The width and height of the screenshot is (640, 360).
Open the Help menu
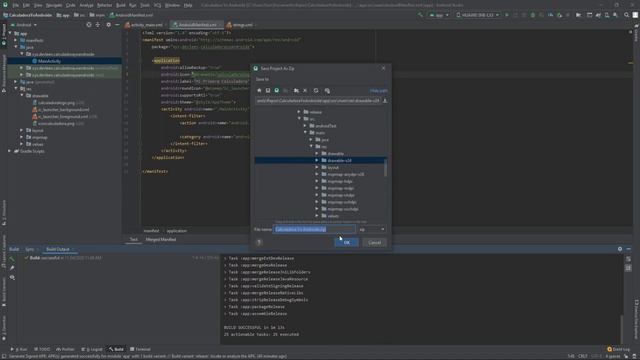pyautogui.click(x=188, y=5)
